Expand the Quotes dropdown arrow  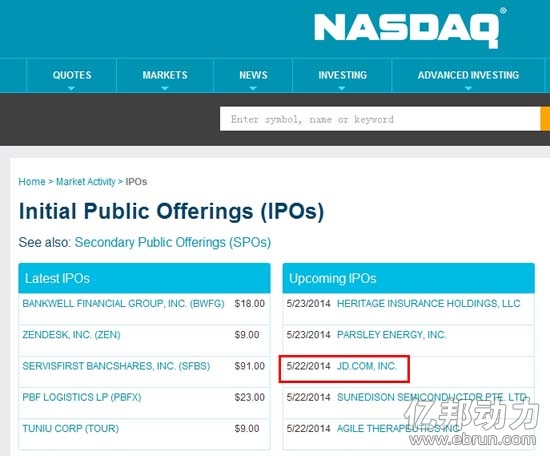click(71, 88)
